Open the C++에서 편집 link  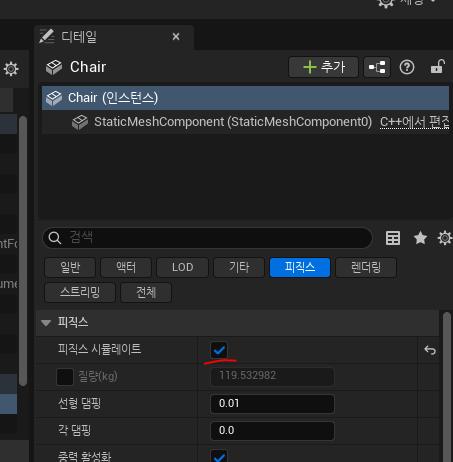click(415, 122)
